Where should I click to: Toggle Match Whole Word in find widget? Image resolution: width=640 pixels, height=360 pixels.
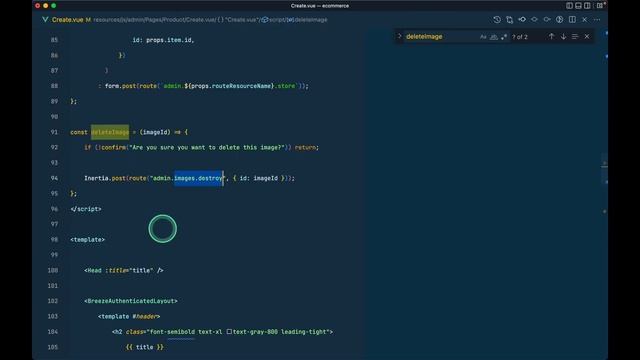[493, 37]
